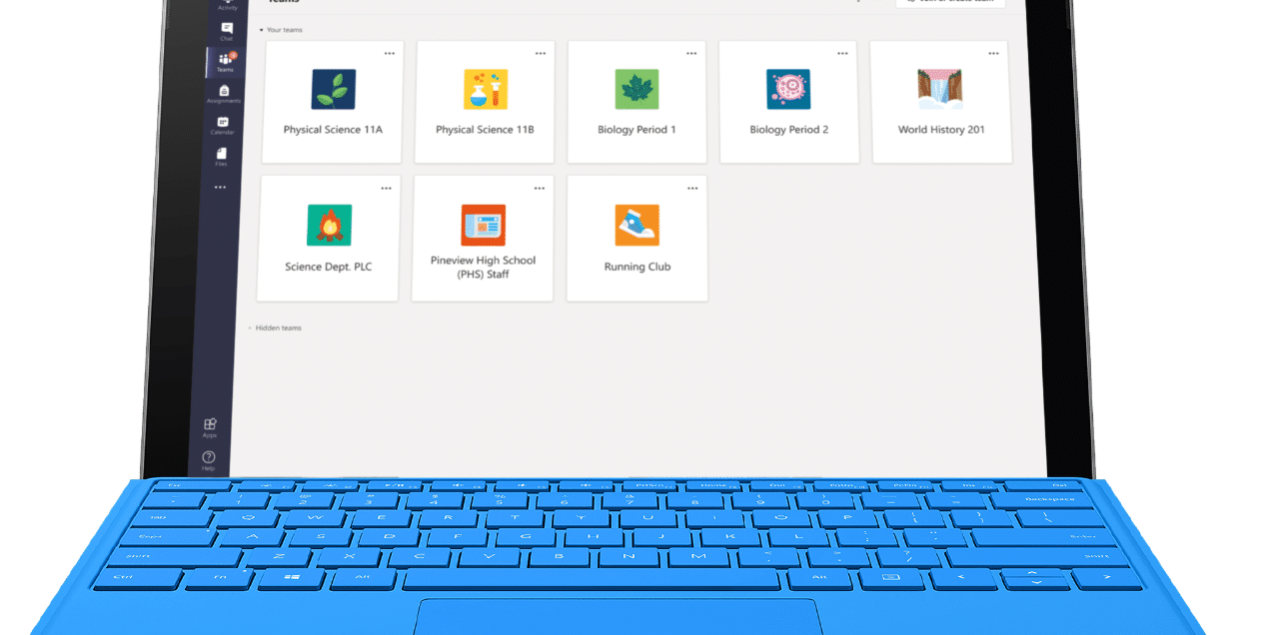Open the sidebar more apps ellipsis
Viewport: 1270px width, 635px height.
click(x=220, y=187)
